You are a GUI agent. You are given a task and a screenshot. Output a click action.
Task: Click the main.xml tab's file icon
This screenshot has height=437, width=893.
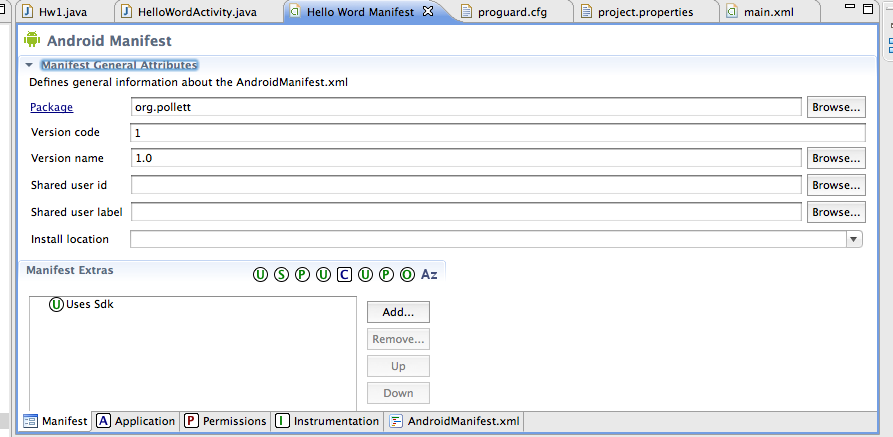[x=732, y=11]
